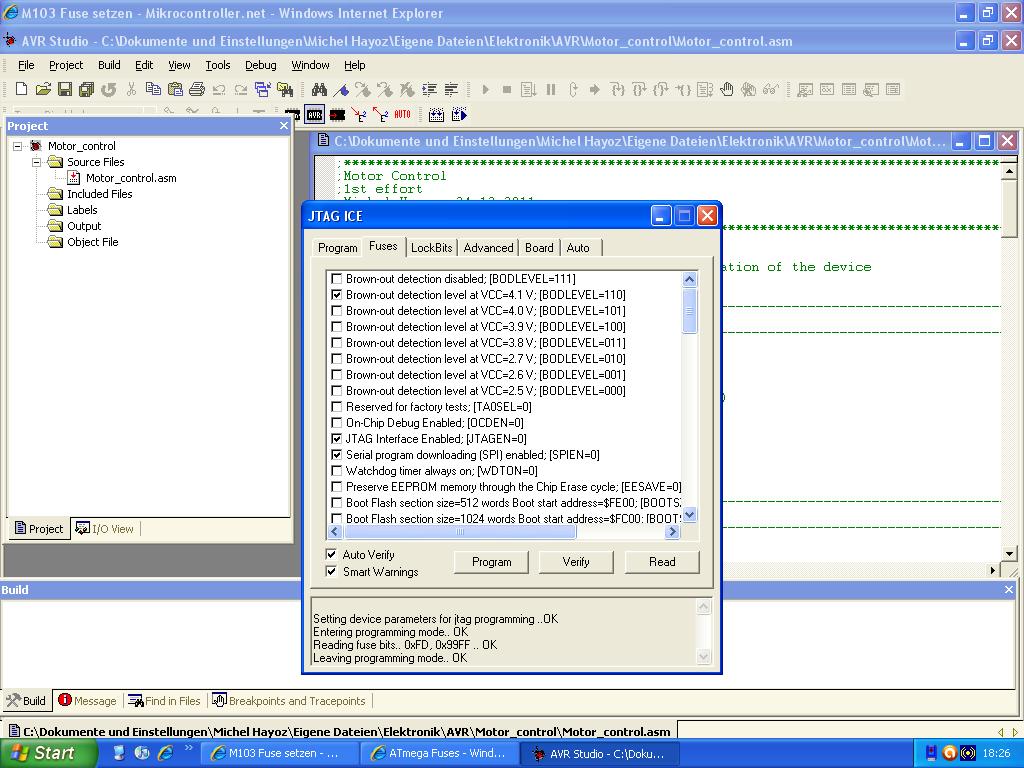This screenshot has height=768, width=1024.
Task: Click the fuse list horizontal scrollbar thumb
Action: coord(458,532)
